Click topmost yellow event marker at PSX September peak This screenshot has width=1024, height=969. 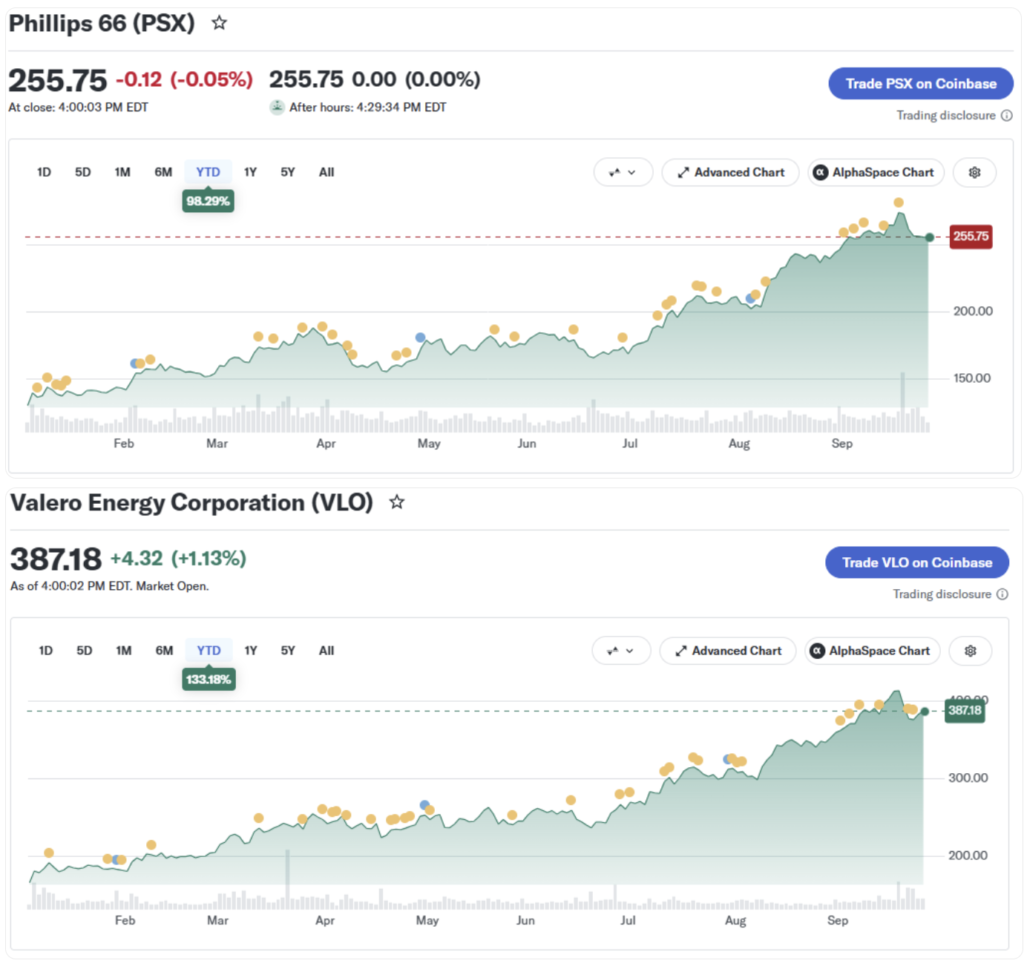(899, 202)
